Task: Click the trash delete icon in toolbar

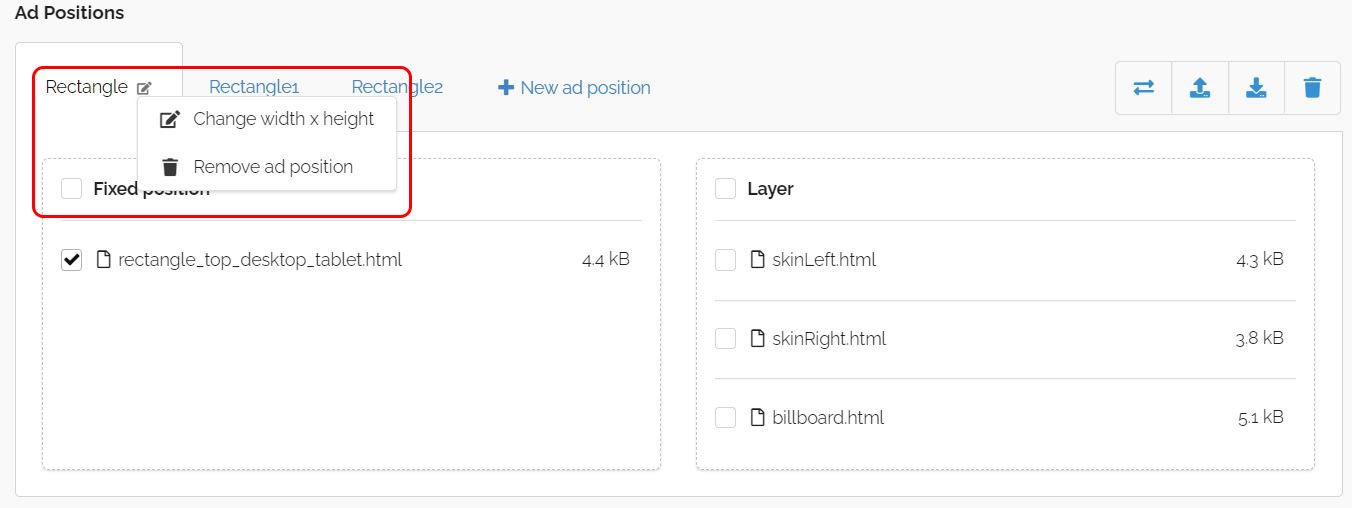Action: tap(1312, 88)
